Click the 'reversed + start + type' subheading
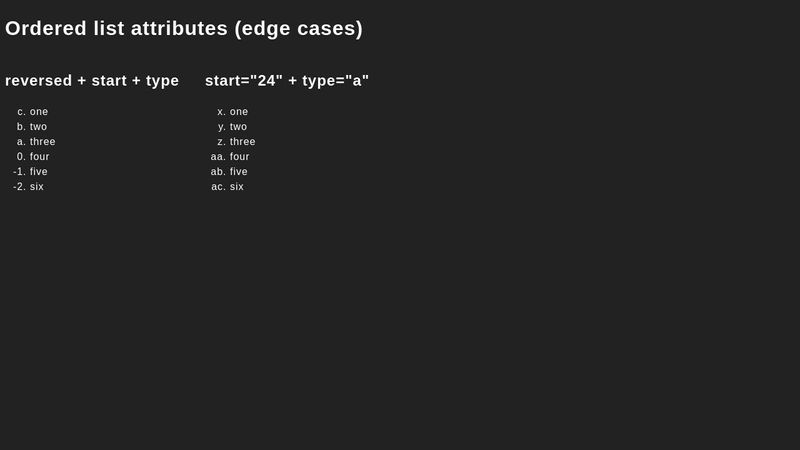The width and height of the screenshot is (800, 450). point(92,81)
